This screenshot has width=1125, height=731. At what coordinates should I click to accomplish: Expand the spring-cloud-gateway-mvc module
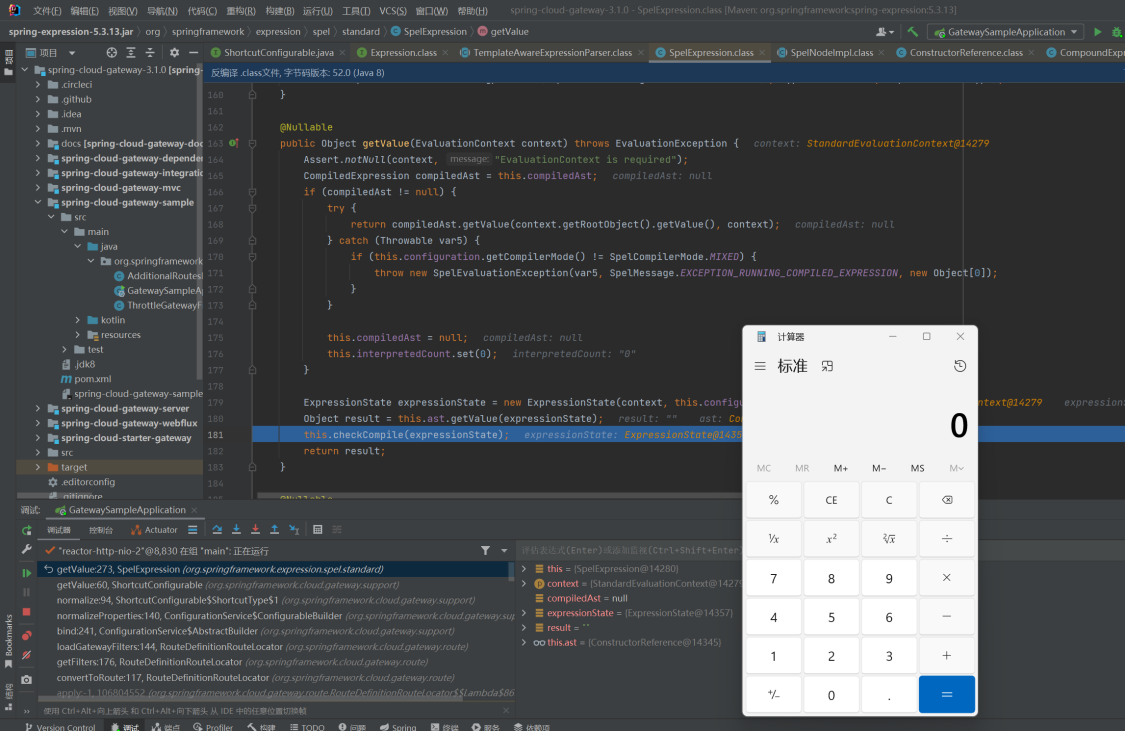[x=38, y=188]
